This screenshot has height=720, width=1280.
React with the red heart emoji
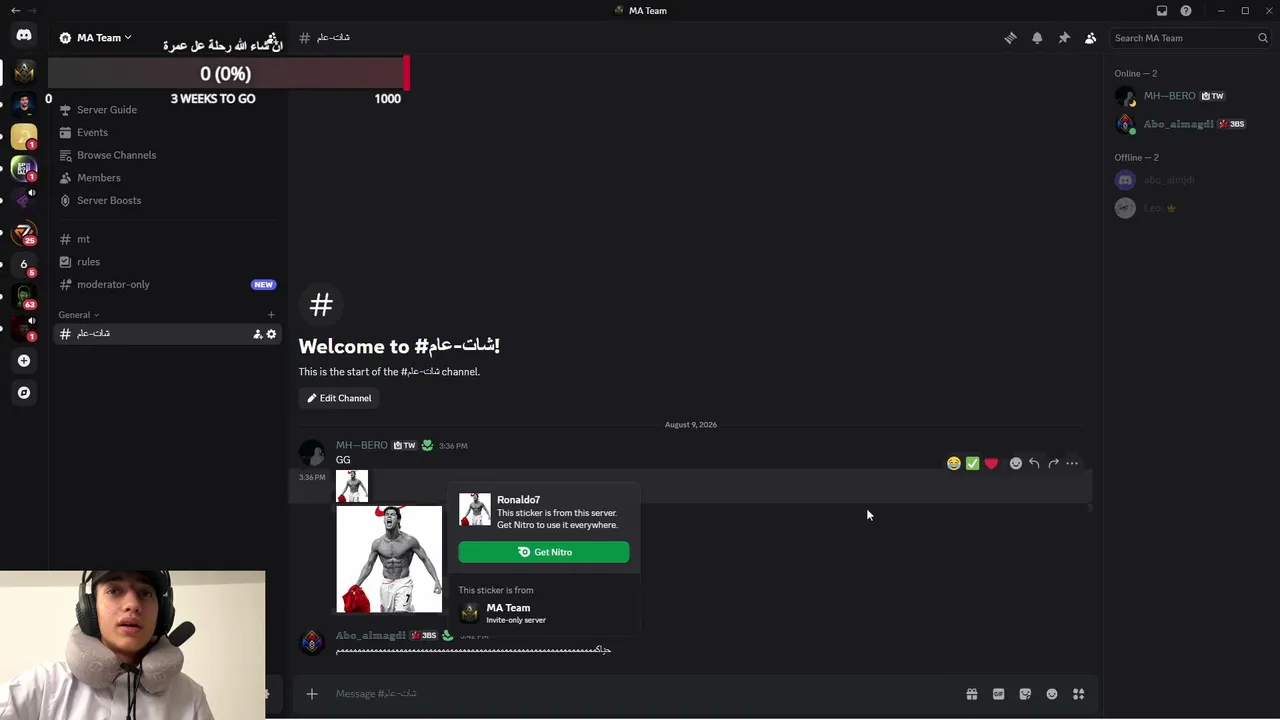991,464
